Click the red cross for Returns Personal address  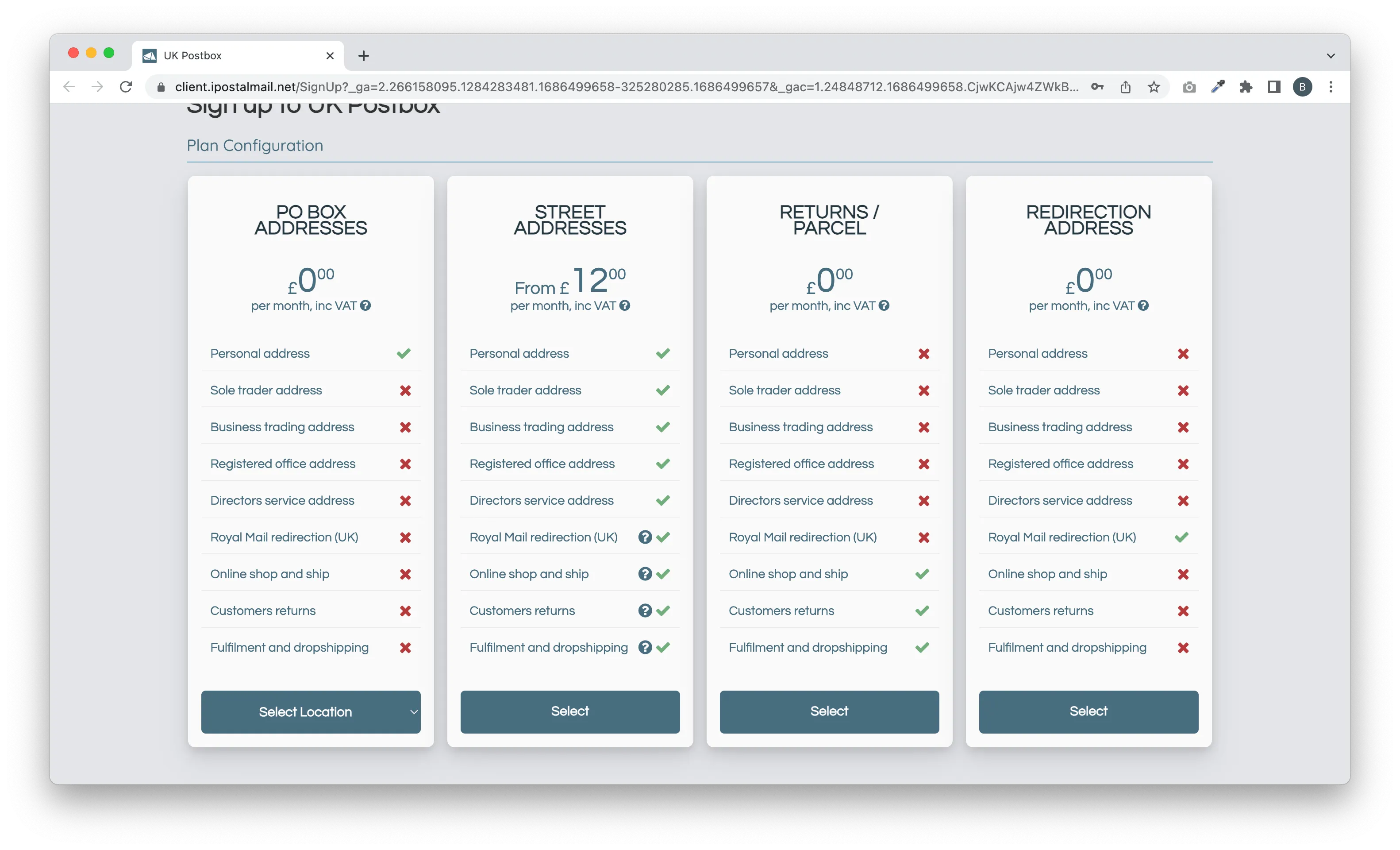(x=924, y=354)
